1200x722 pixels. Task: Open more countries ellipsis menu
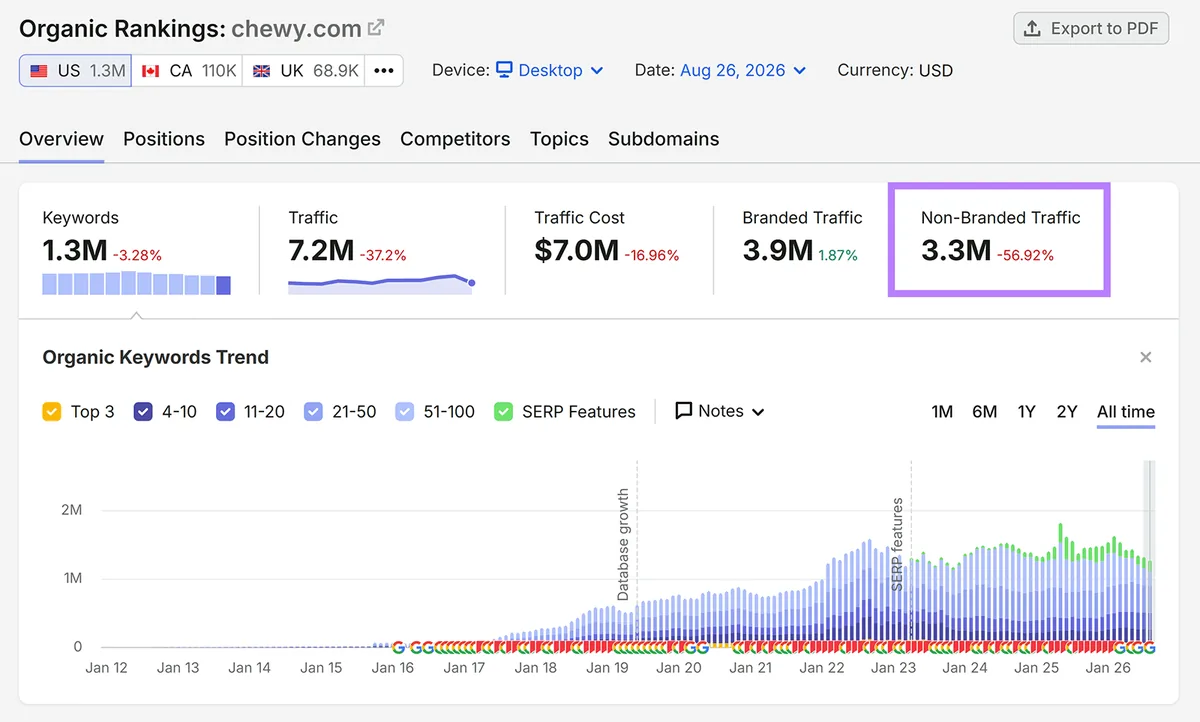384,71
